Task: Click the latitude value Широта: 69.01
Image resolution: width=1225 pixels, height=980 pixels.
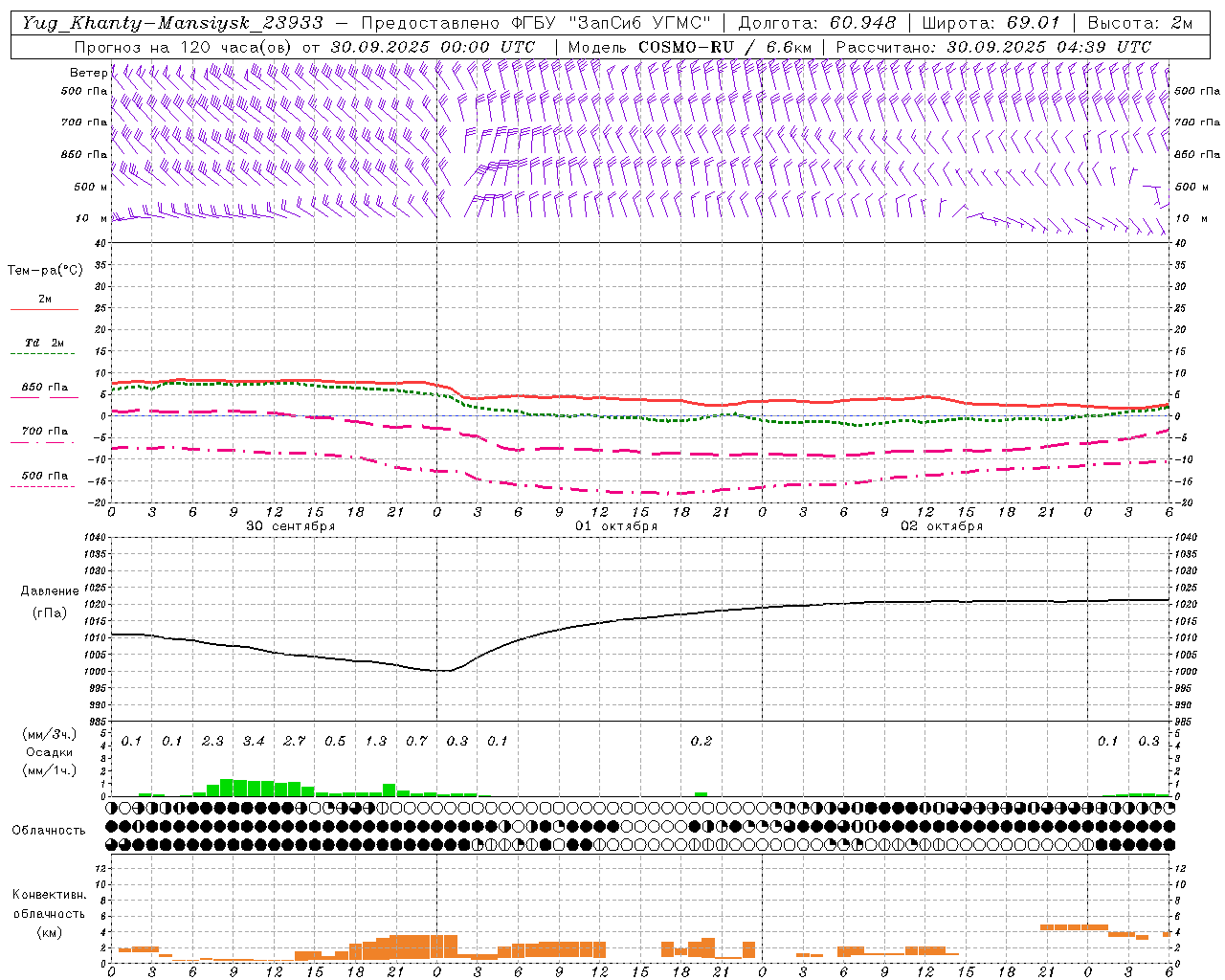Action: tap(991, 23)
